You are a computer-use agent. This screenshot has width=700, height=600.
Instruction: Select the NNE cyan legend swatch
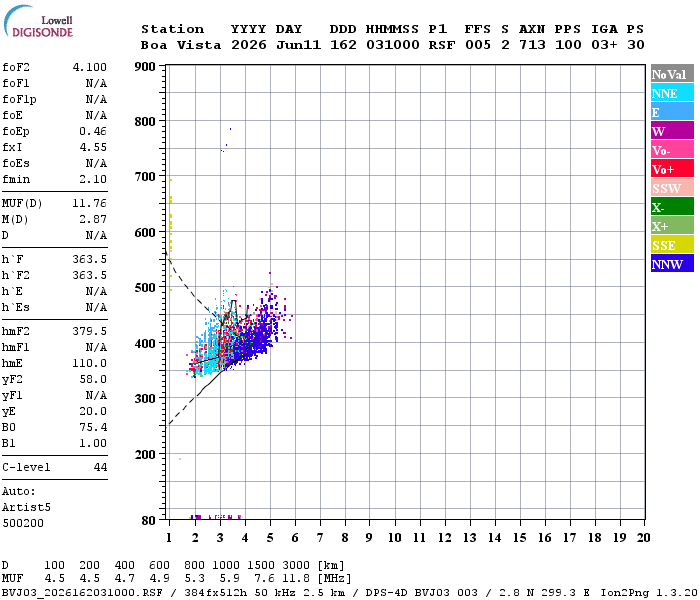click(672, 93)
